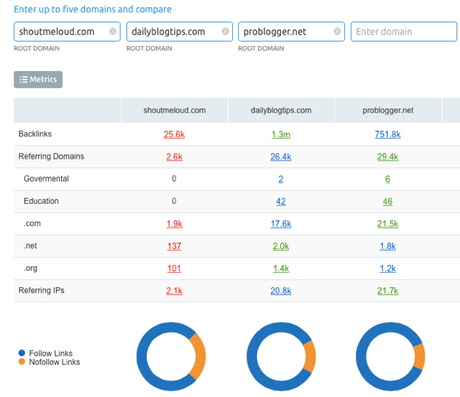Click the first donut chart (shoutmeloud.com)

171,356
